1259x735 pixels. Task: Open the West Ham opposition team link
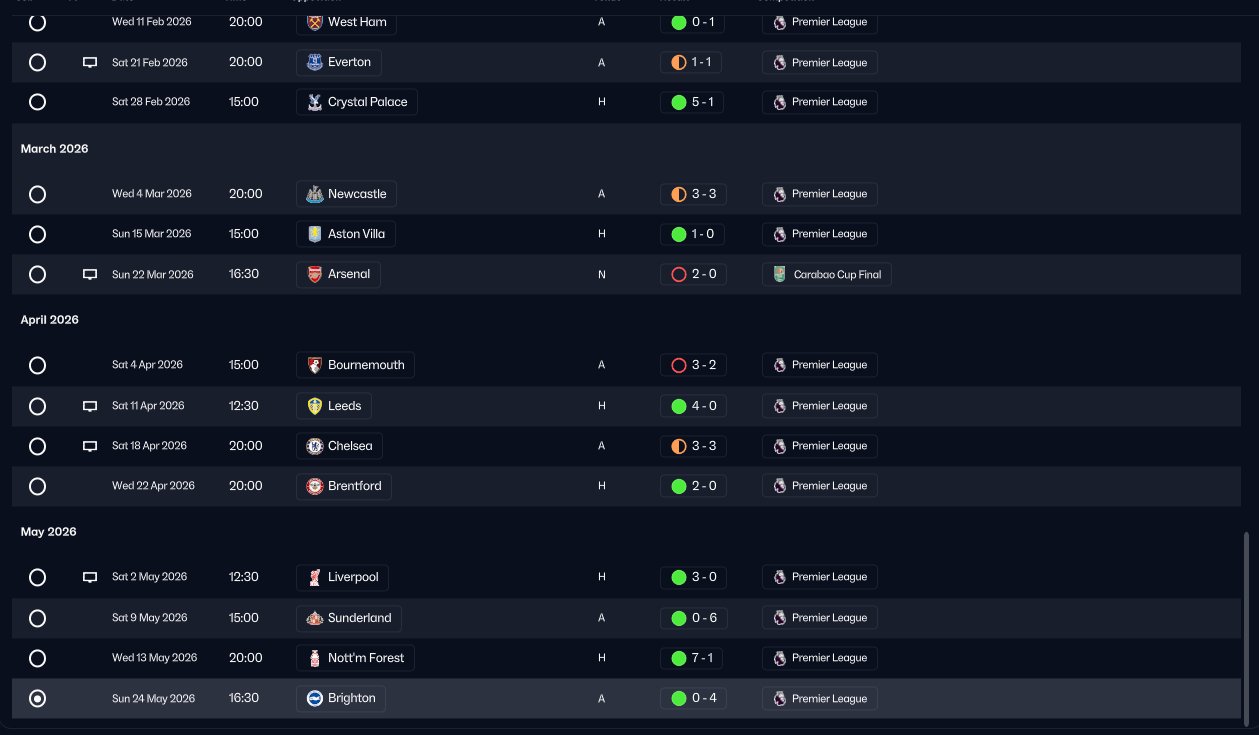click(346, 22)
